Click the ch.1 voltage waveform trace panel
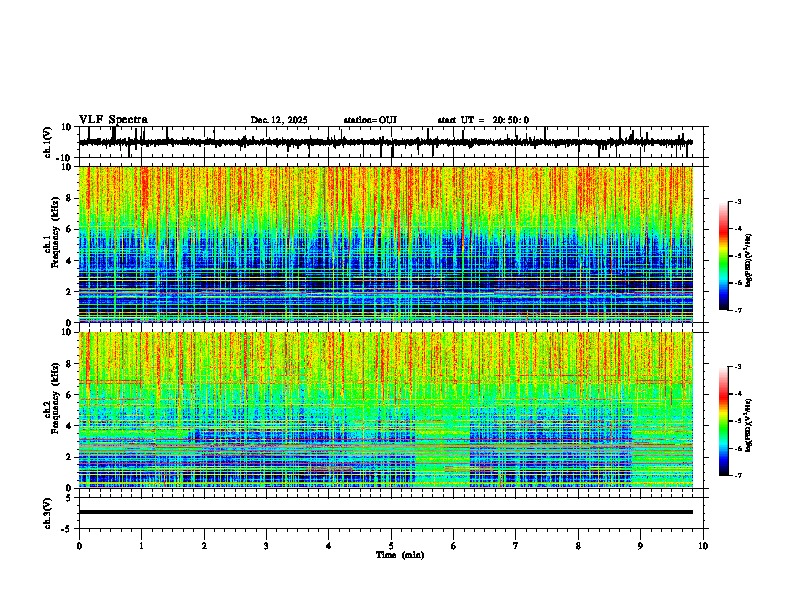The image size is (792, 612). pyautogui.click(x=391, y=142)
